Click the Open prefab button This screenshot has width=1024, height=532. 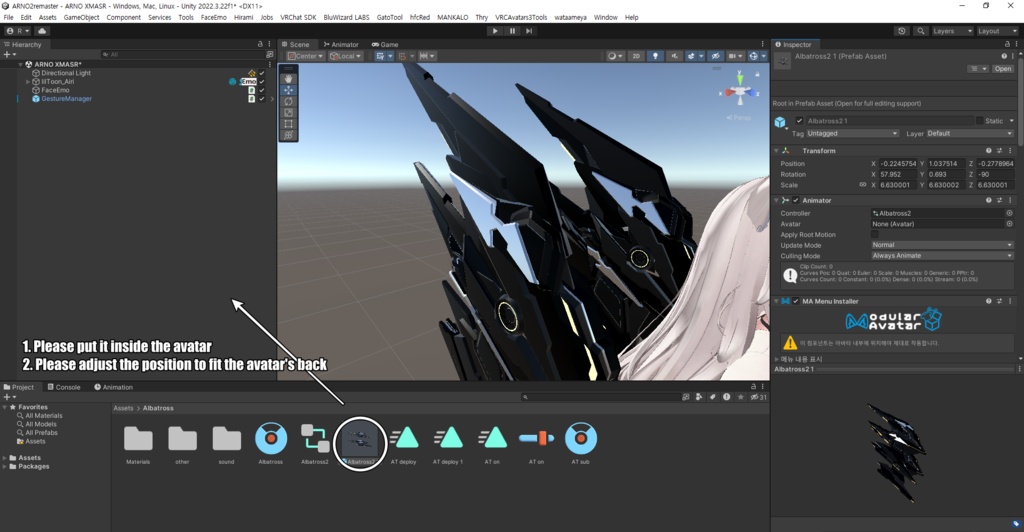click(x=1002, y=69)
